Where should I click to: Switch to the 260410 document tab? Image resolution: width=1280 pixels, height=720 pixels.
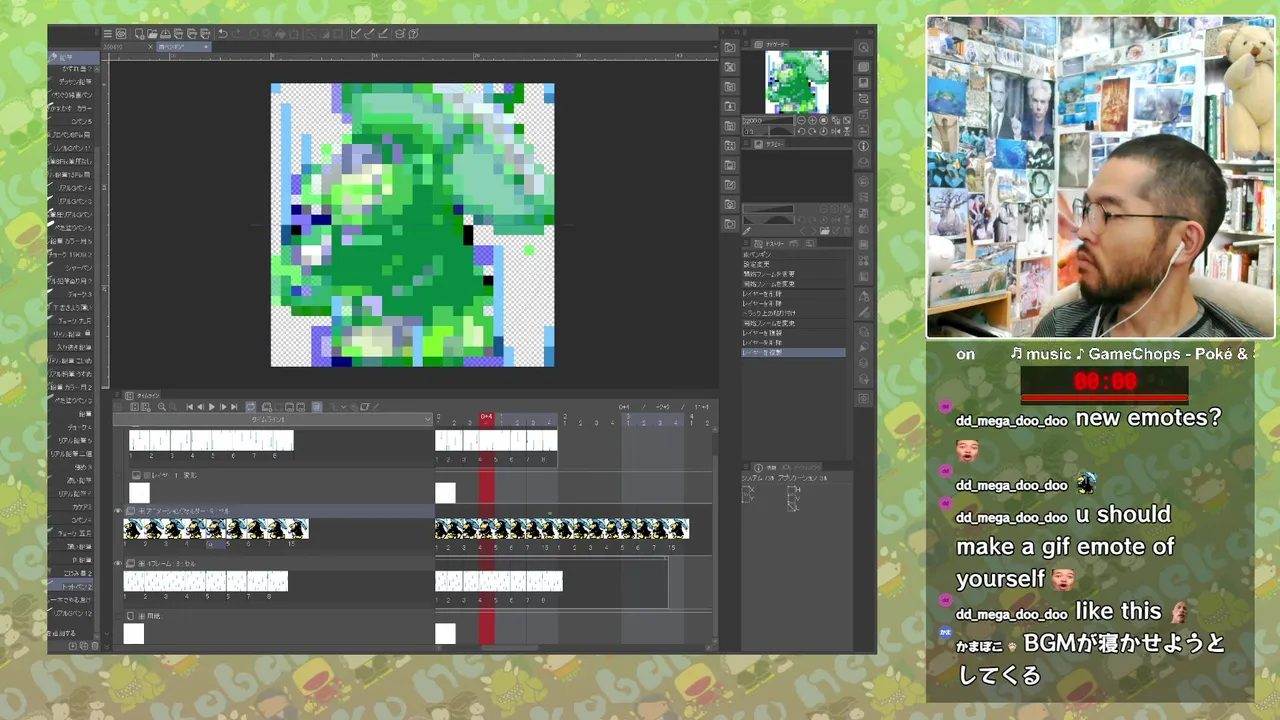(x=113, y=47)
